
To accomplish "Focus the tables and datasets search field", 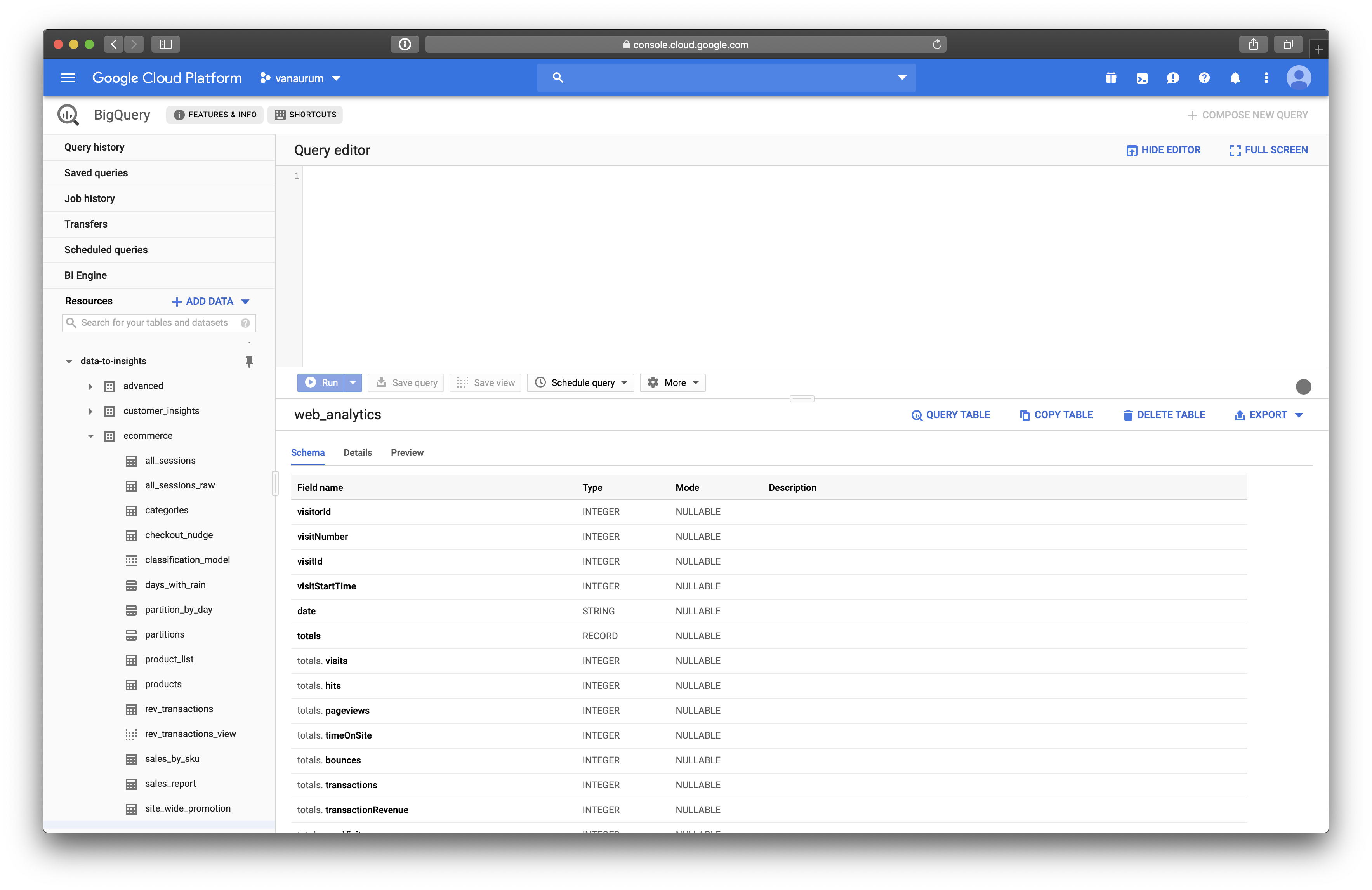I will (x=158, y=323).
